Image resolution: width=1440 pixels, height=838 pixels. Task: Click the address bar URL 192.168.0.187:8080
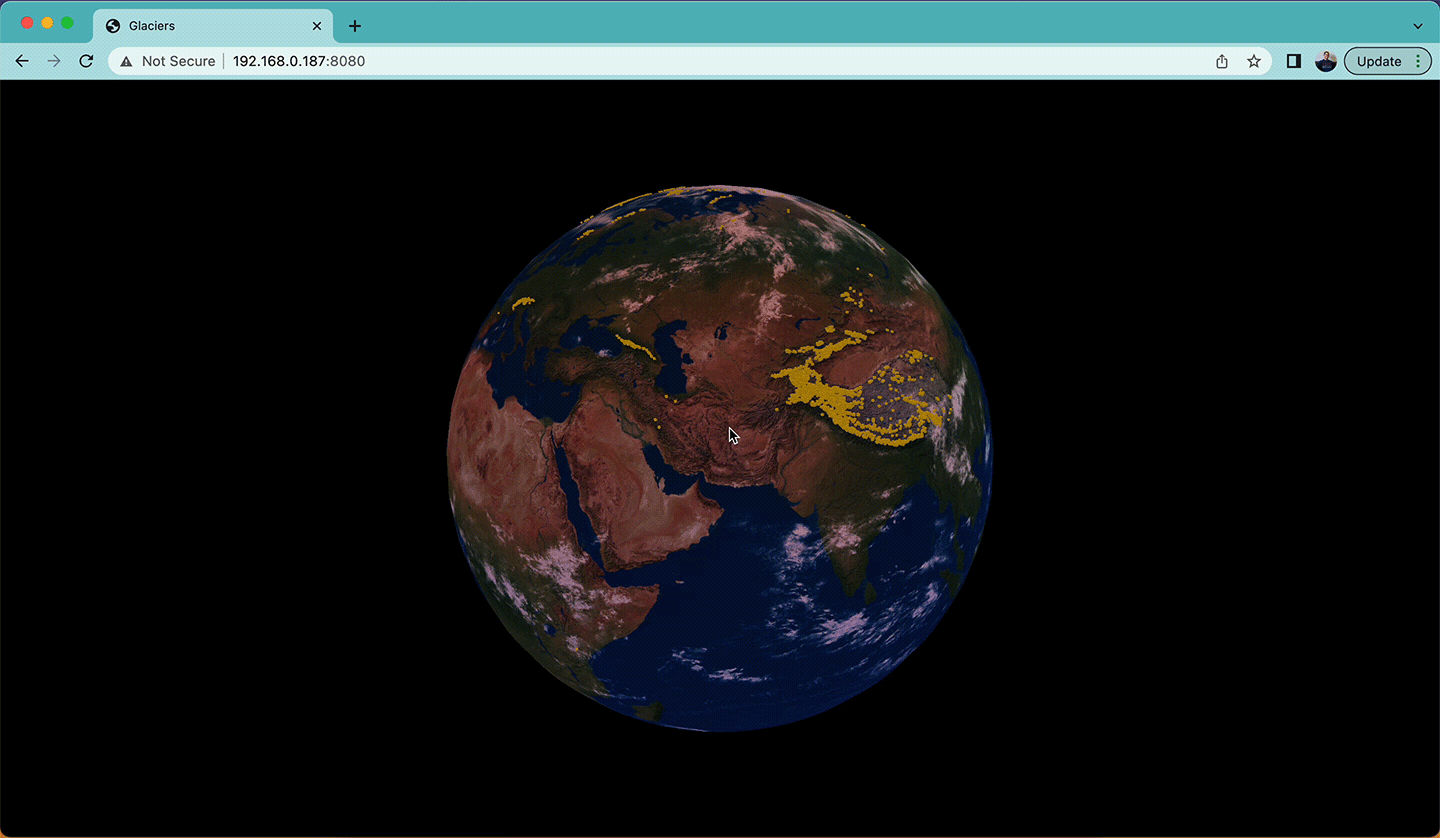click(x=299, y=61)
